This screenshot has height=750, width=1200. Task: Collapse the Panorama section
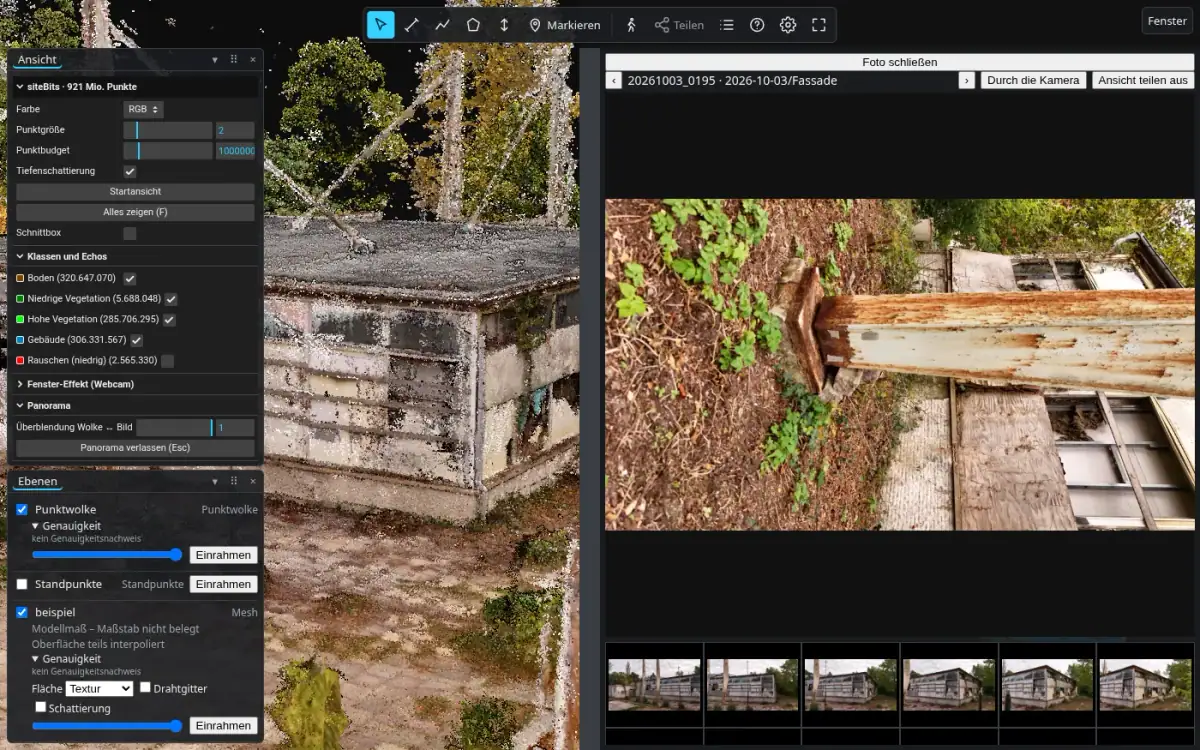point(135,406)
